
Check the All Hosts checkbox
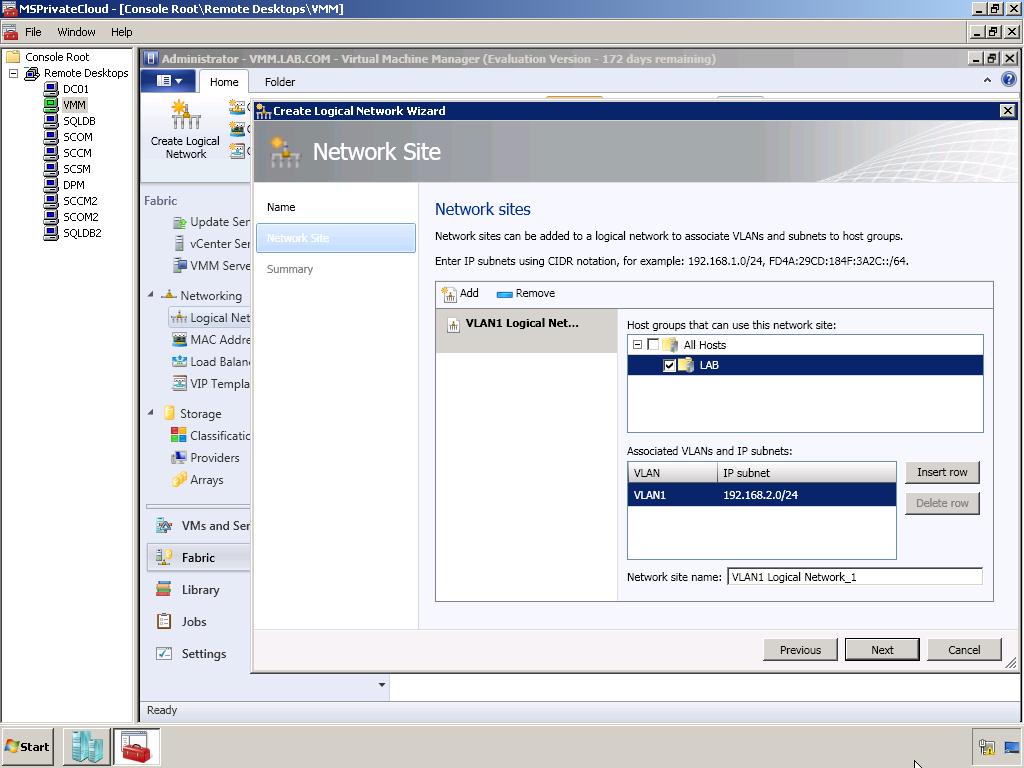pos(653,345)
